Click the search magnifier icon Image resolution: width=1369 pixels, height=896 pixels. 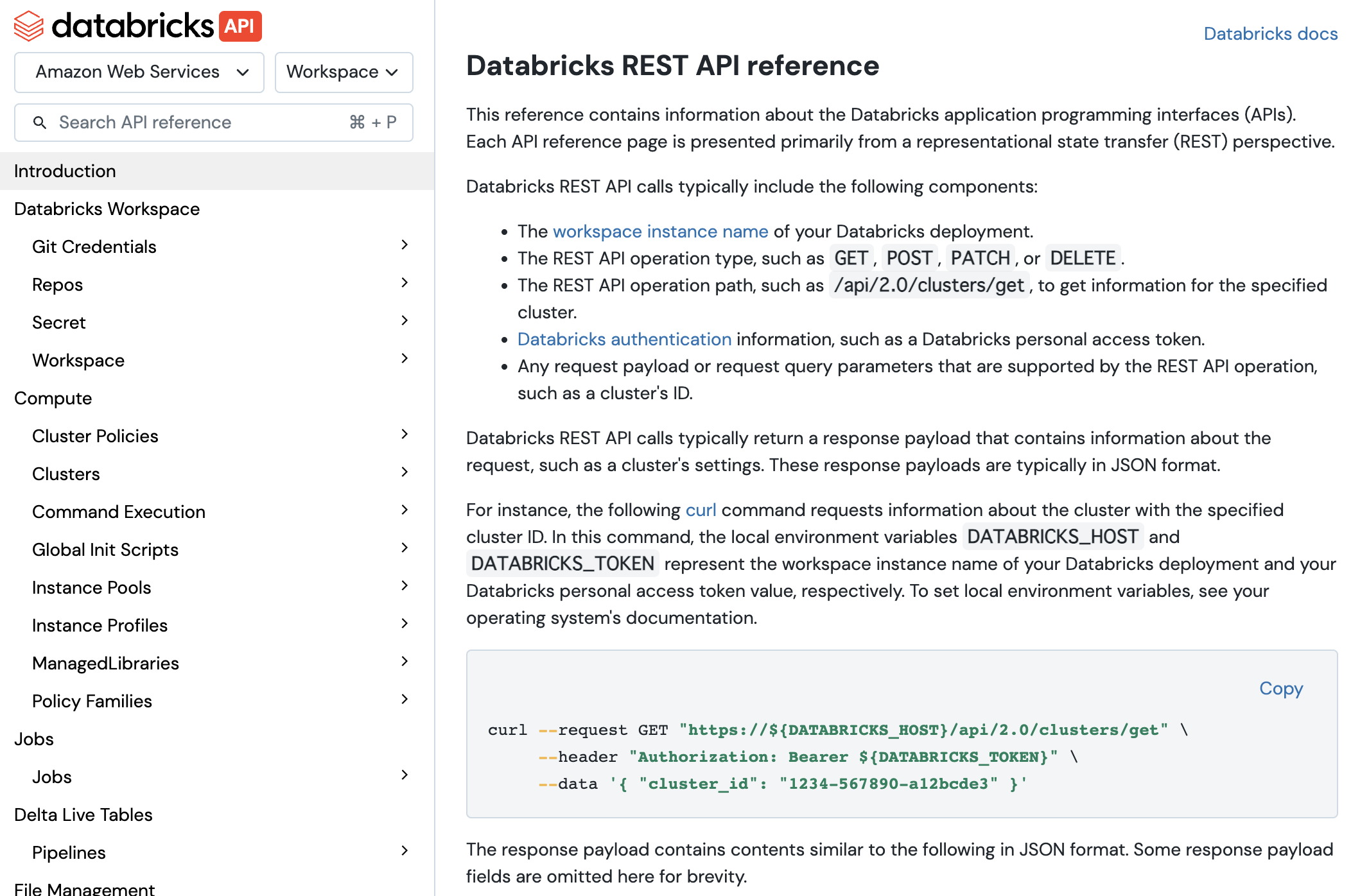pos(40,122)
